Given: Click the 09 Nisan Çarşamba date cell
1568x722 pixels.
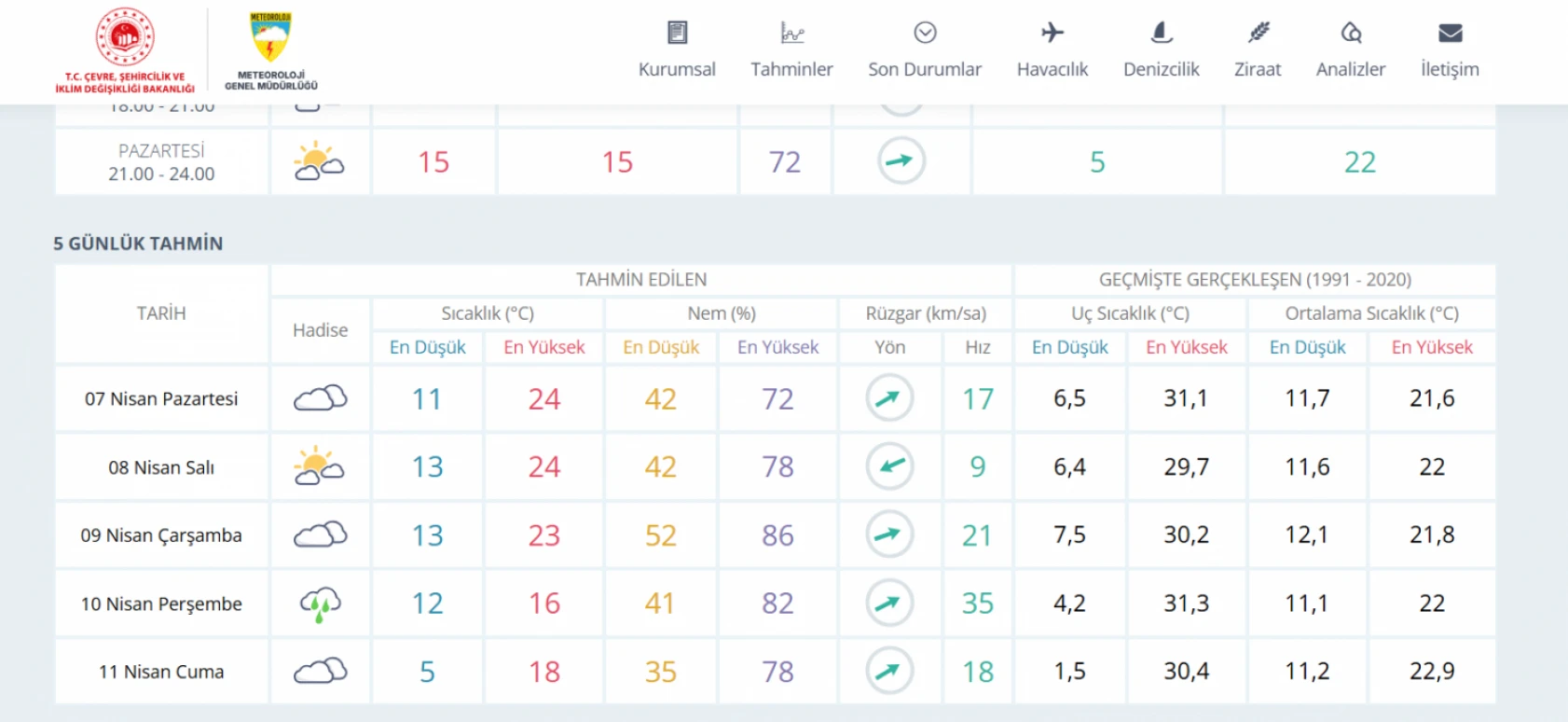Looking at the screenshot, I should pyautogui.click(x=161, y=535).
